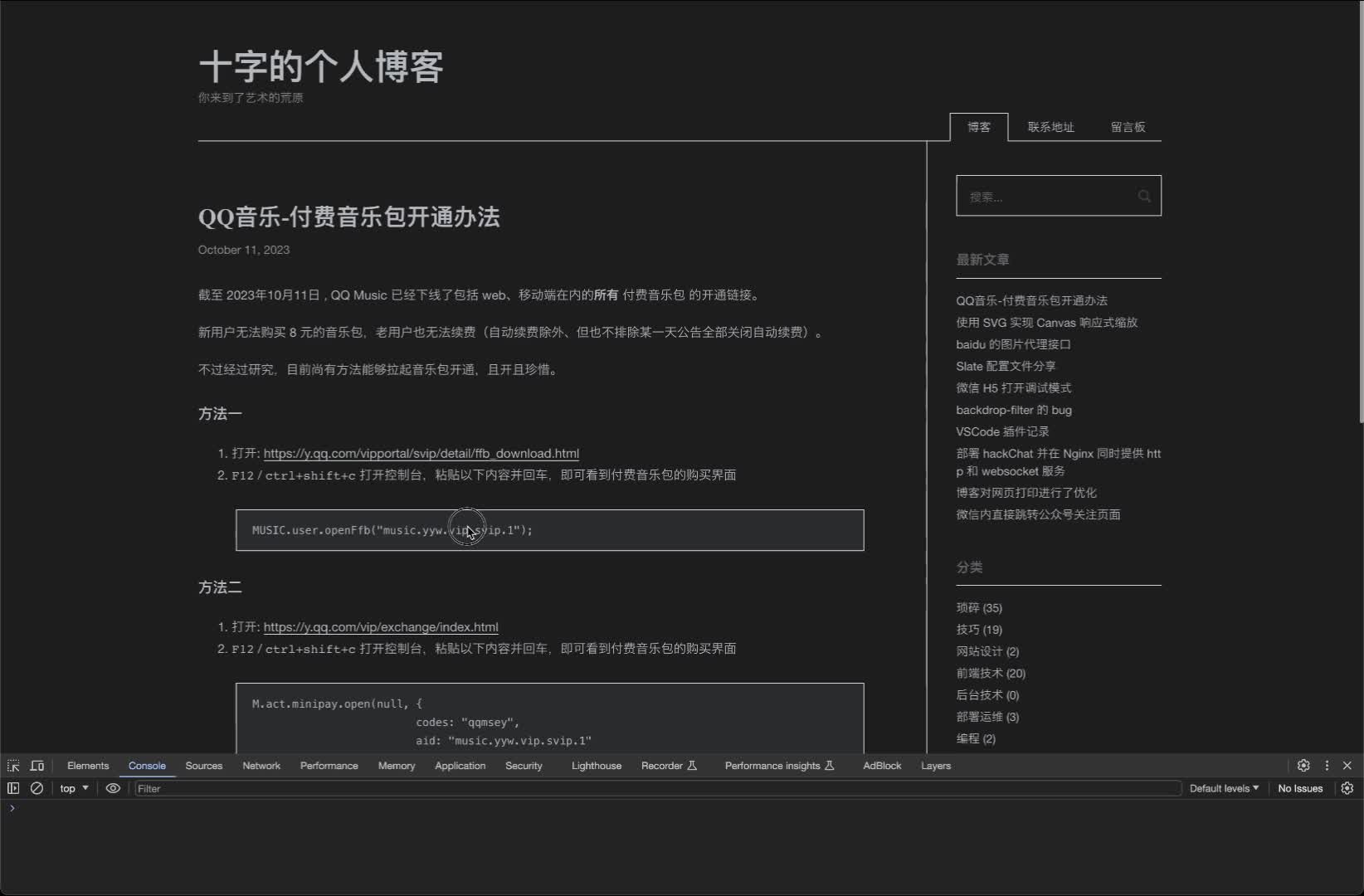This screenshot has width=1364, height=896.
Task: Clear the console with the ban icon
Action: (x=37, y=788)
